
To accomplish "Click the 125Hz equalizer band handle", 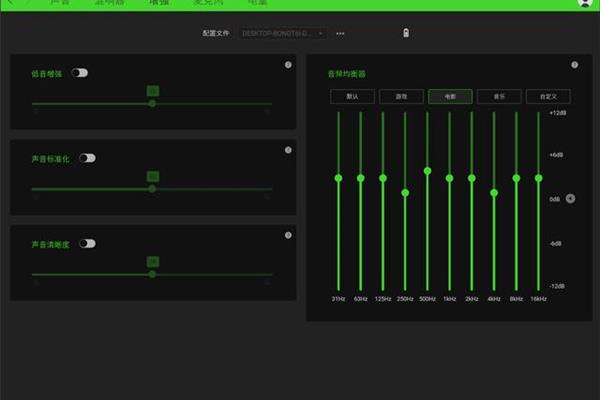I will [383, 178].
